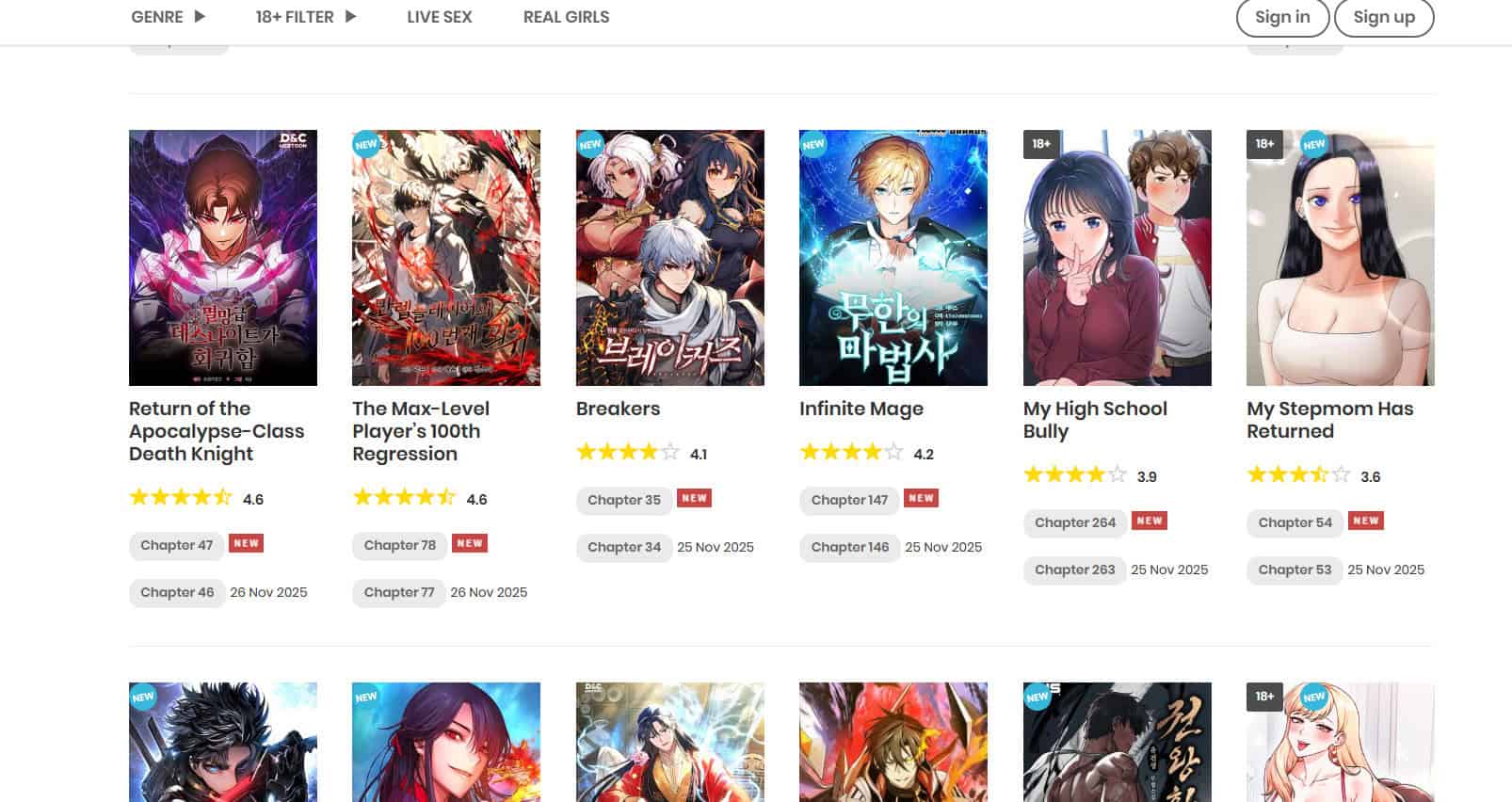
Task: Click the "25 Nov 2025" date beside Chapter 263
Action: [1169, 569]
